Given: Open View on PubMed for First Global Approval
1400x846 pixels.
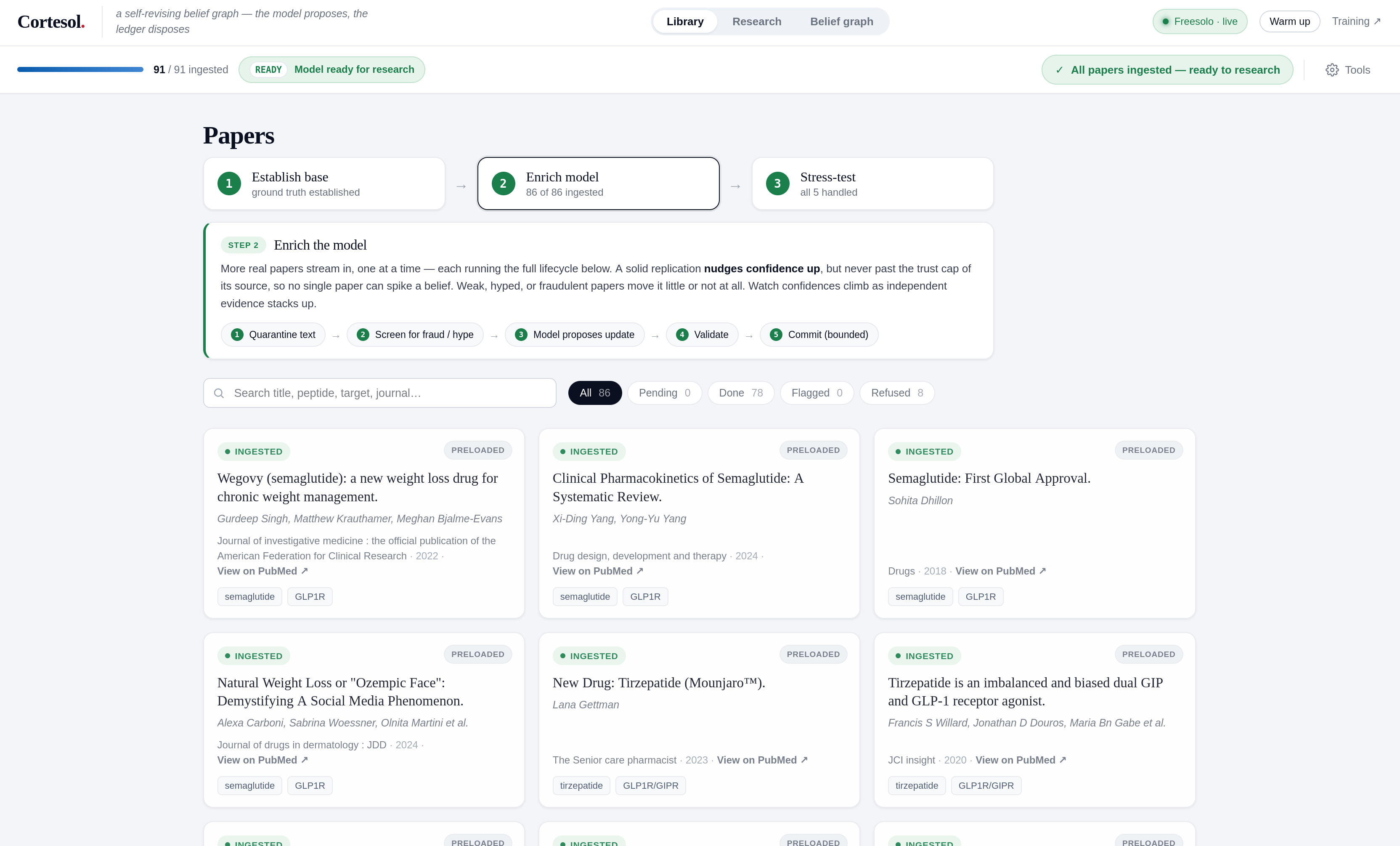Looking at the screenshot, I should pos(1000,571).
